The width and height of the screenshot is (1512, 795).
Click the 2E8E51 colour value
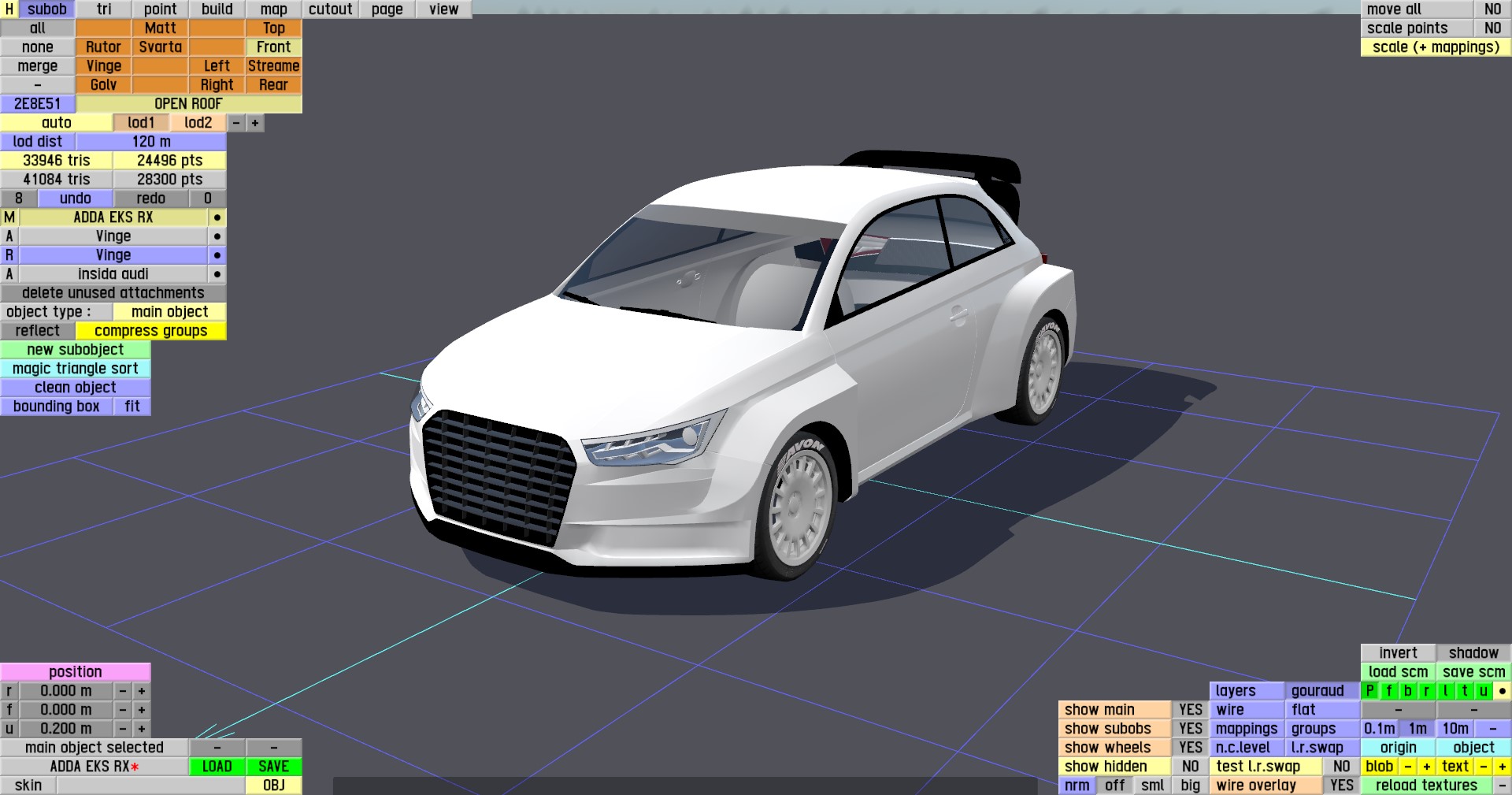tap(38, 103)
